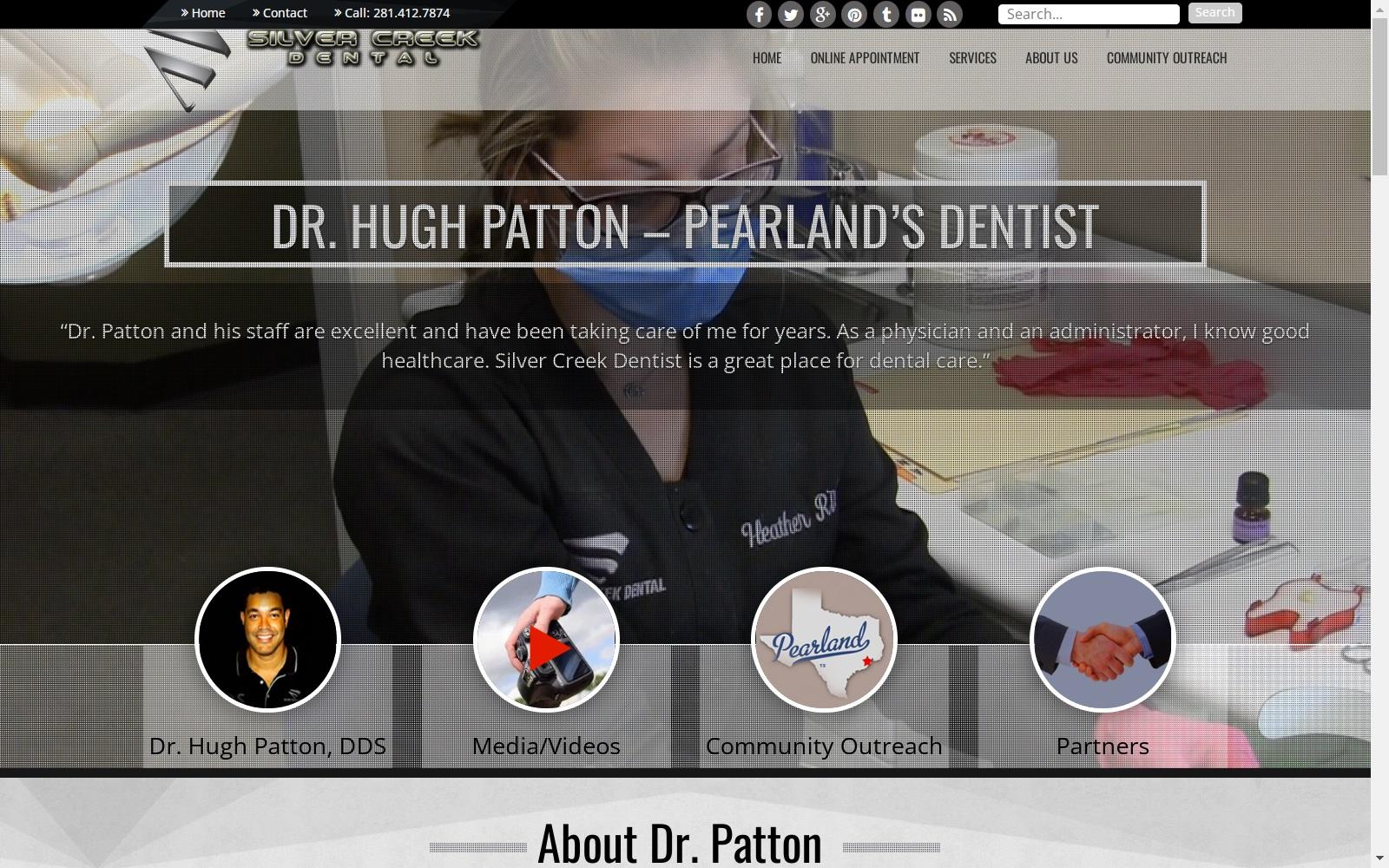
Task: Open the RSS feed icon
Action: pyautogui.click(x=950, y=14)
